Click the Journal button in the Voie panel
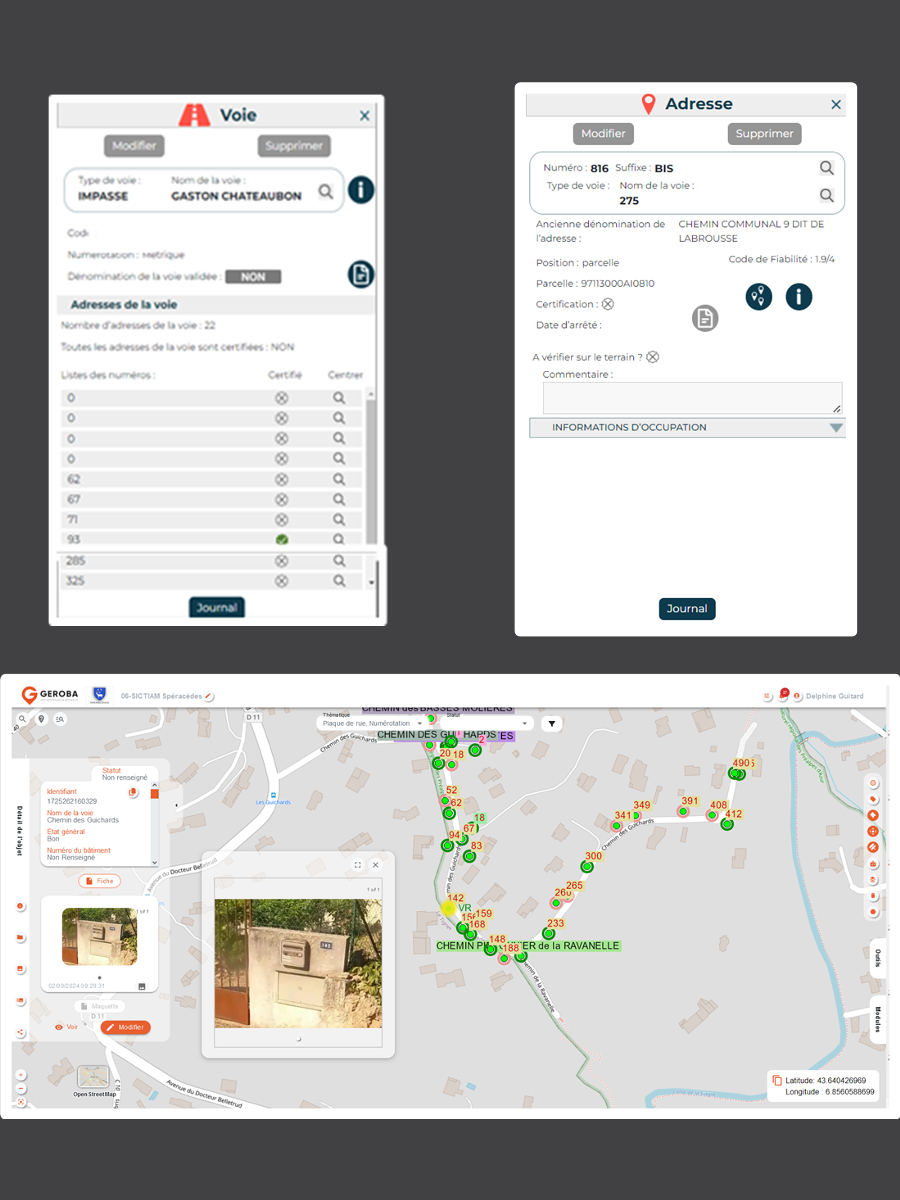900x1200 pixels. coord(217,607)
